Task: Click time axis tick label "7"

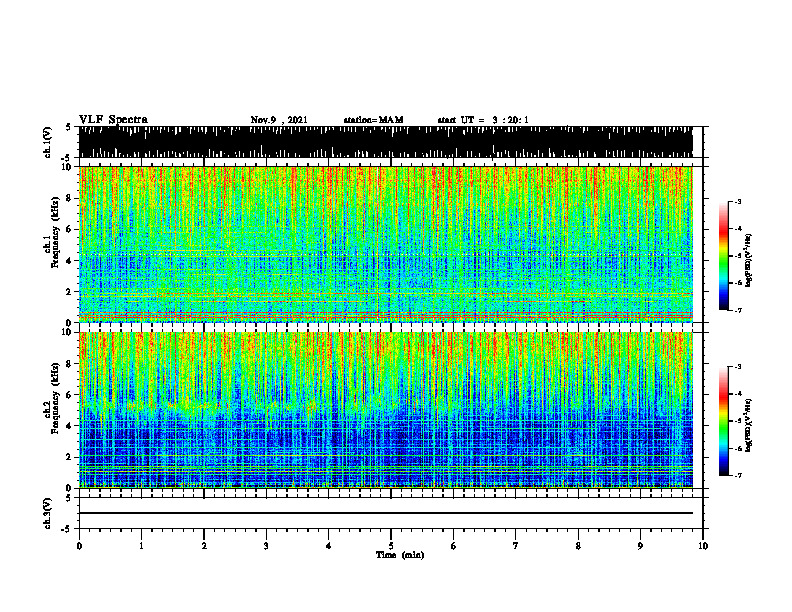Action: click(x=516, y=546)
